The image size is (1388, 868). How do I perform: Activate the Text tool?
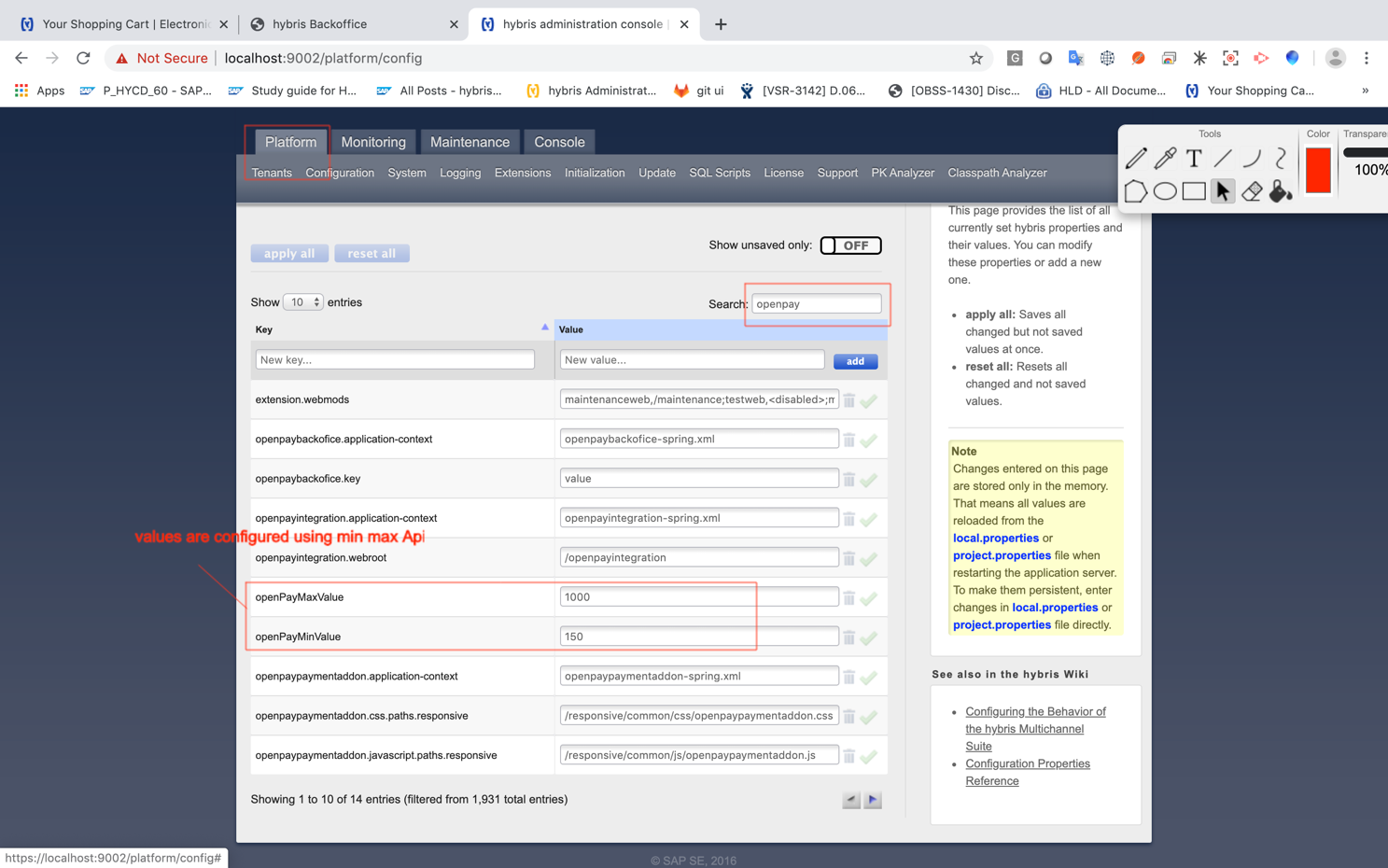click(x=1194, y=159)
